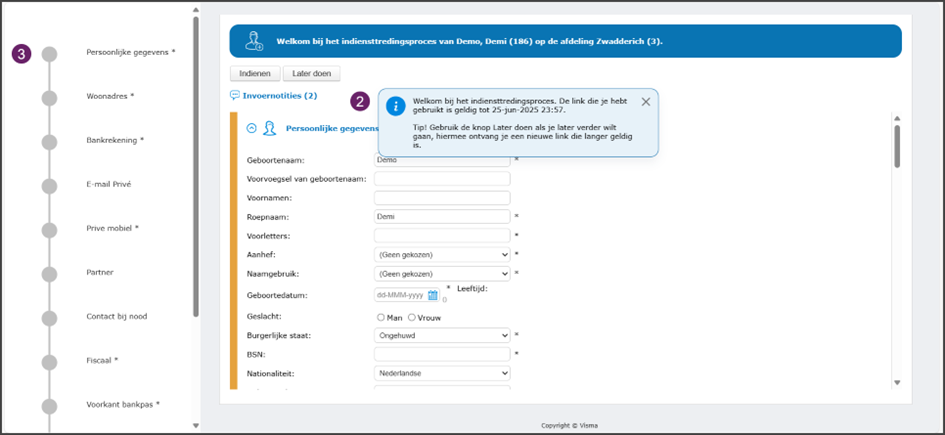Go to Fiscaal step

102,360
